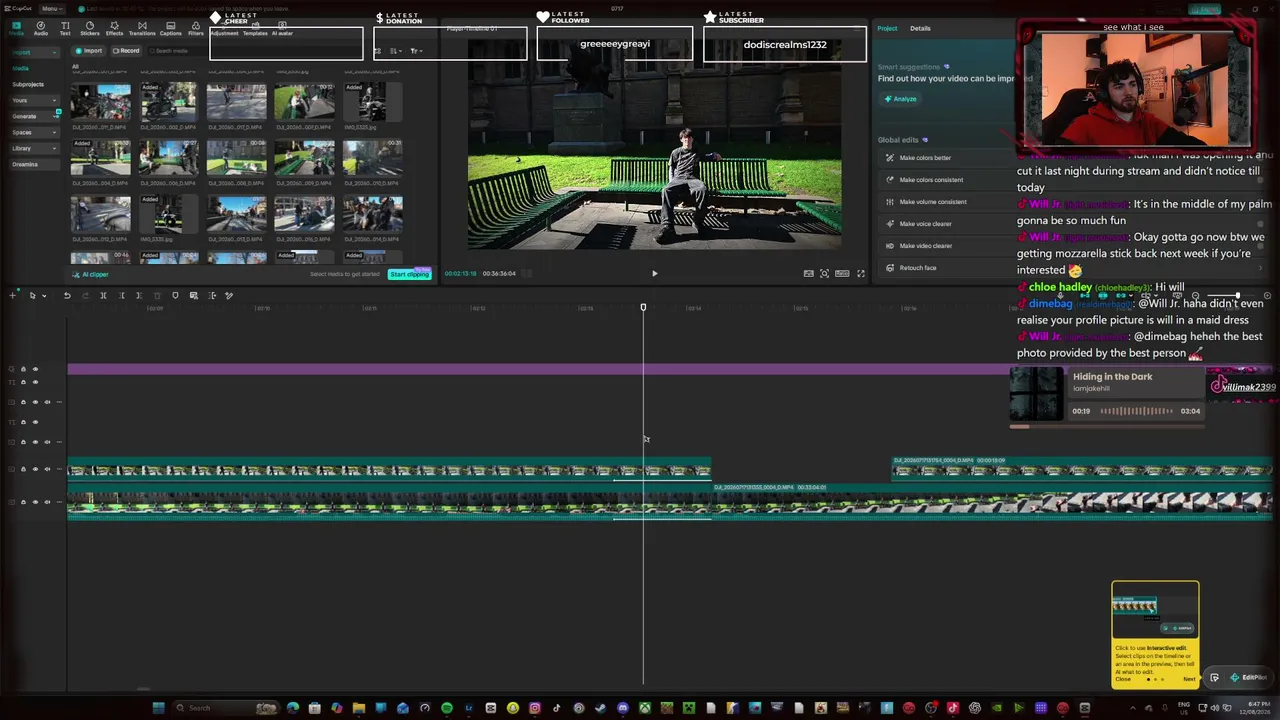Click the timeline playhead marker
Screen dimensions: 1280x720
tap(643, 307)
